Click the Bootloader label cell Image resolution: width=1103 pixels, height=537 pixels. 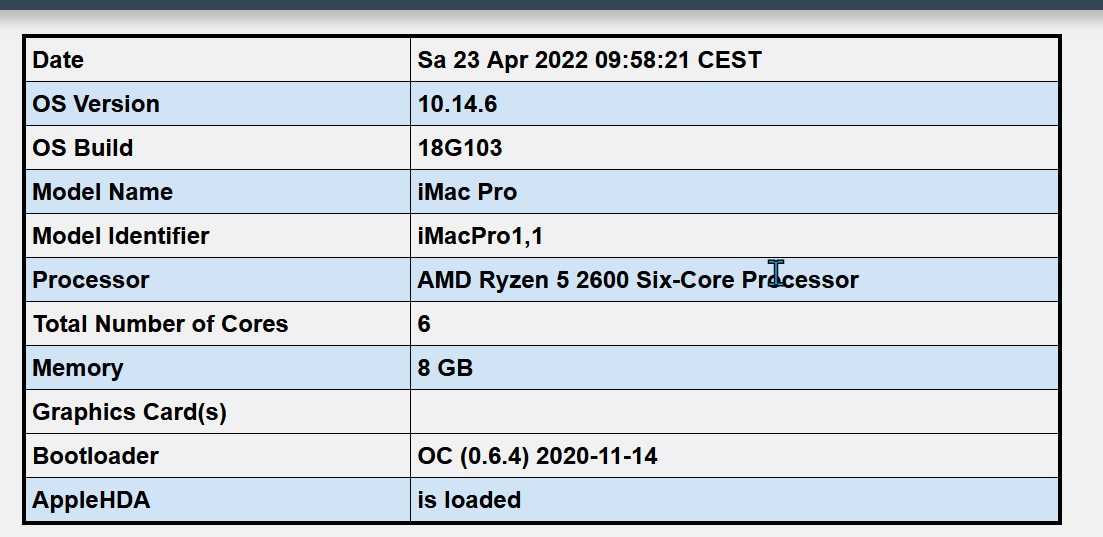click(96, 456)
